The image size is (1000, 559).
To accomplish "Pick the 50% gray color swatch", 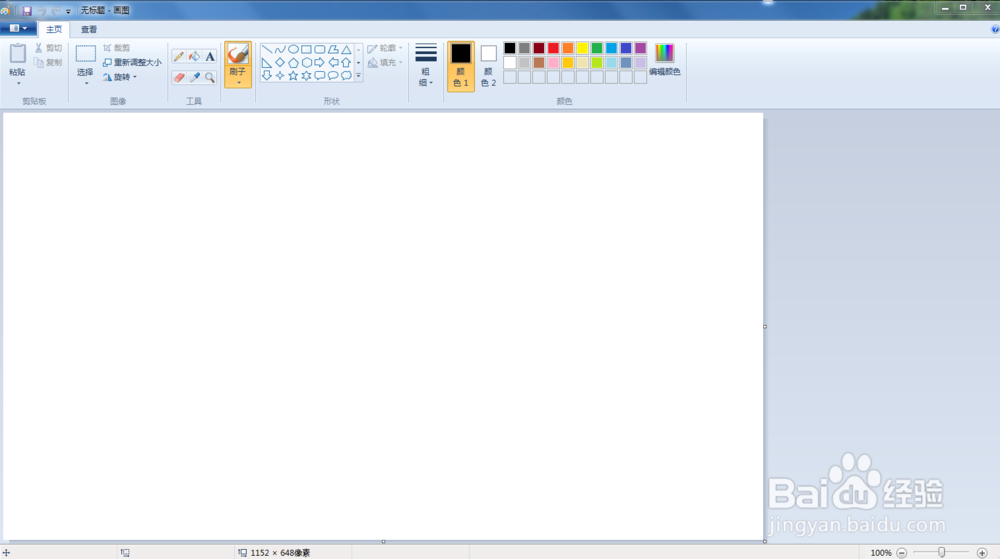I will 524,48.
